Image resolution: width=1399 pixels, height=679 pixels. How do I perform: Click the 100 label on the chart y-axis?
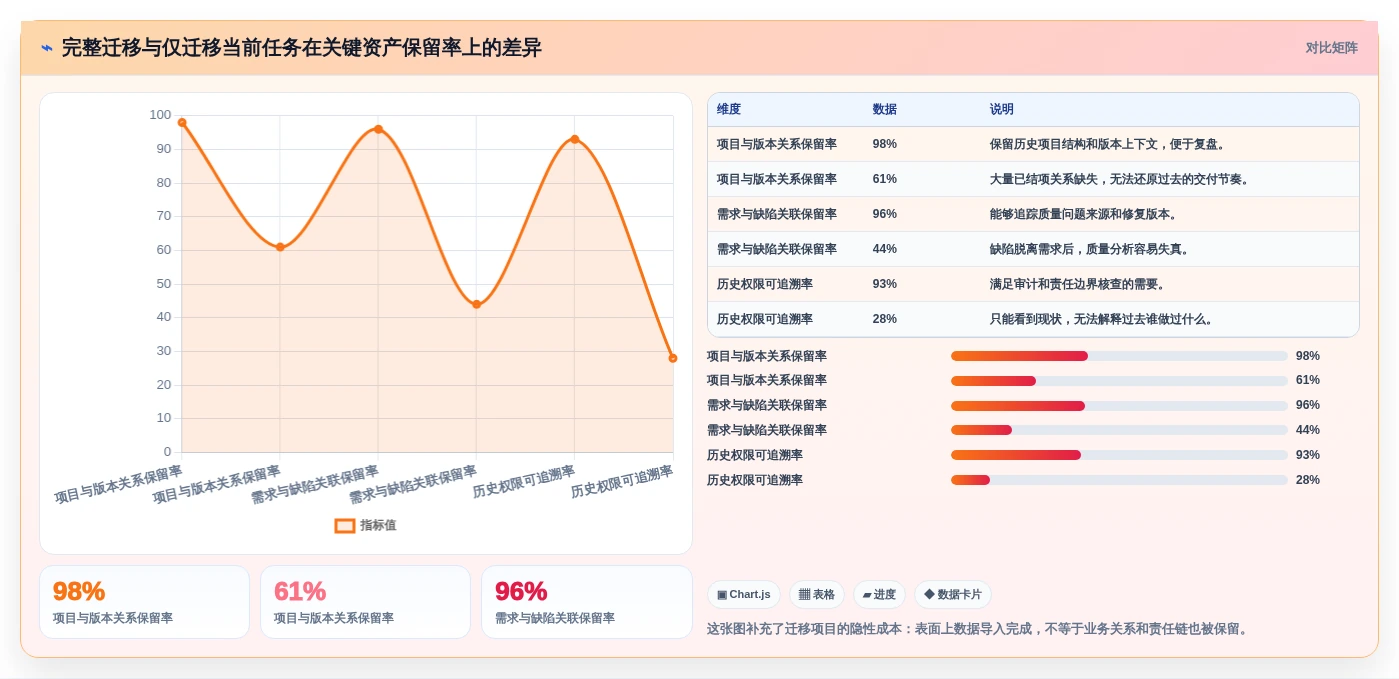[x=160, y=115]
